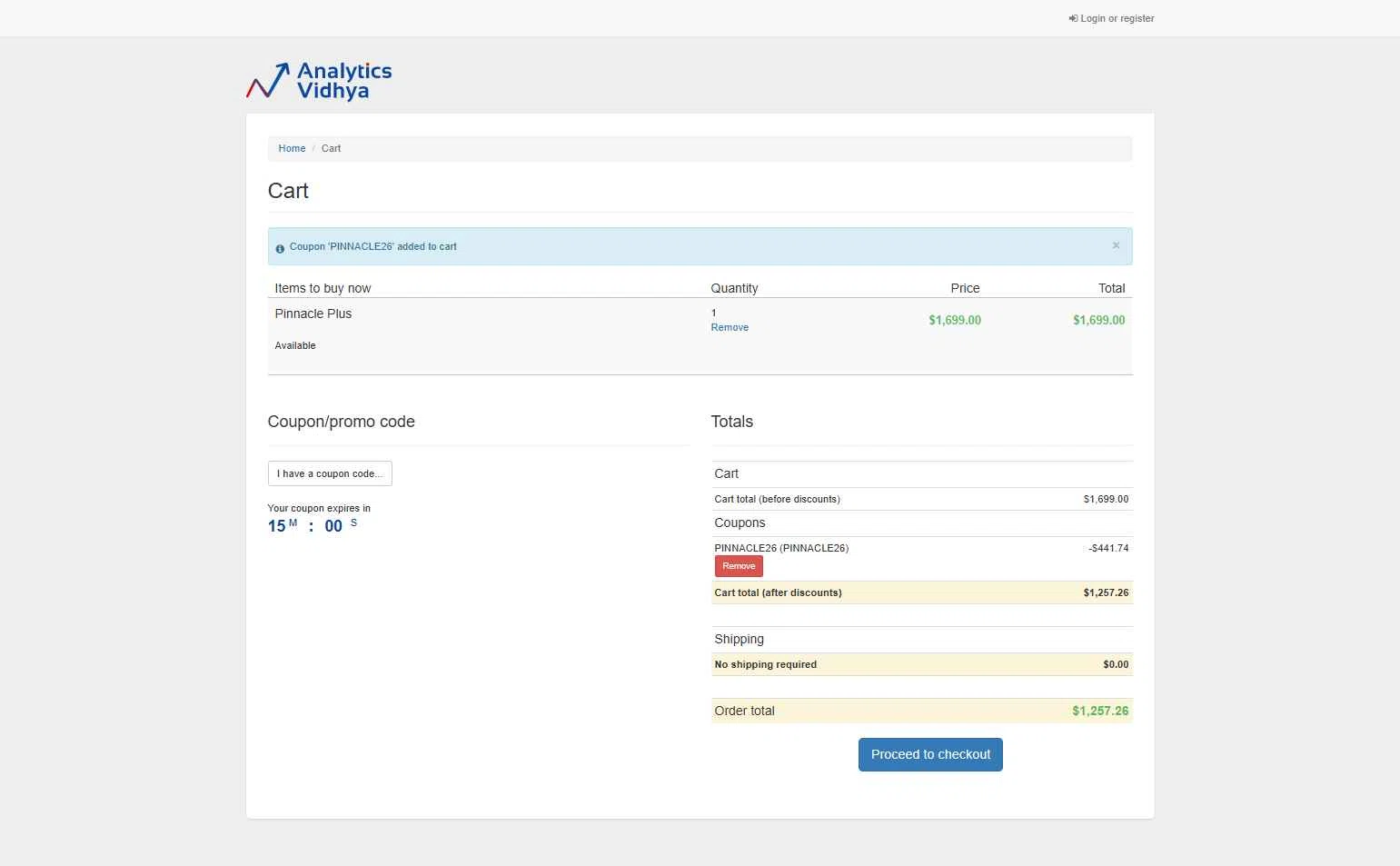Screen dimensions: 1400x866
Task: Click the after-discounts amount $1,257.26
Action: pos(1106,592)
